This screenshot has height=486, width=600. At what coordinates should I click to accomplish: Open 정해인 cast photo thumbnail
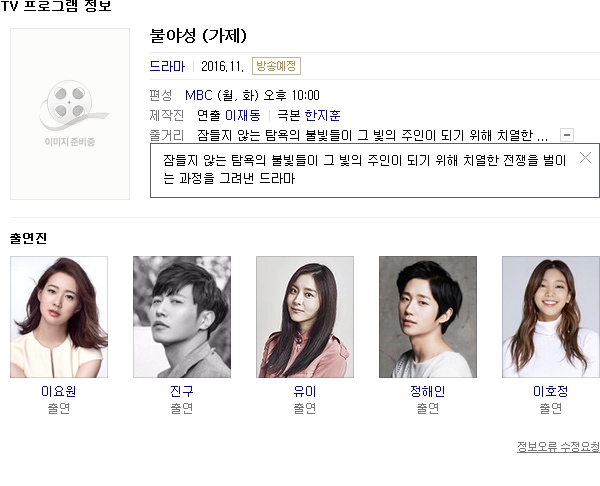tap(428, 317)
